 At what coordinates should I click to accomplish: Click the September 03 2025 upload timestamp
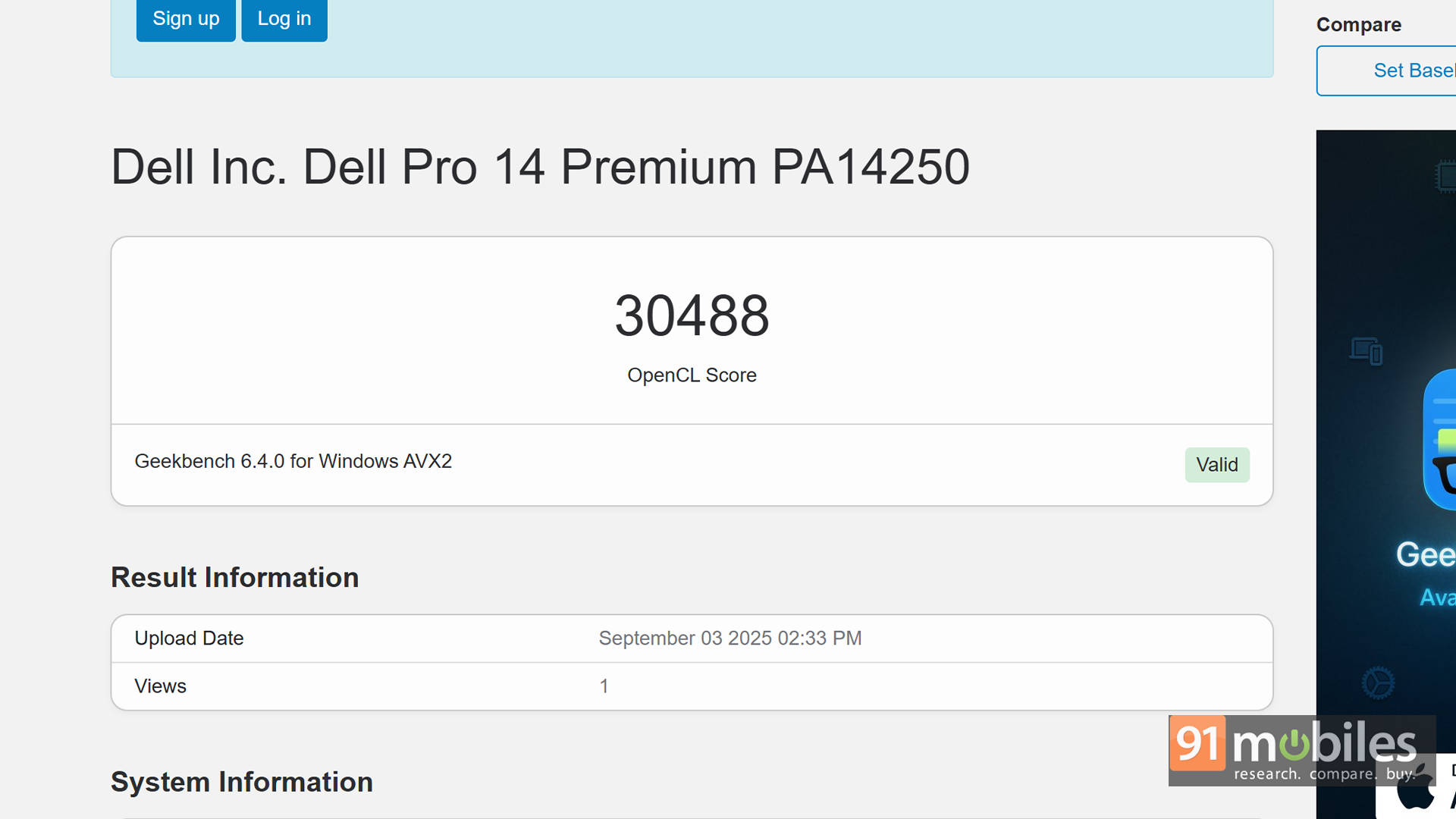tap(730, 639)
